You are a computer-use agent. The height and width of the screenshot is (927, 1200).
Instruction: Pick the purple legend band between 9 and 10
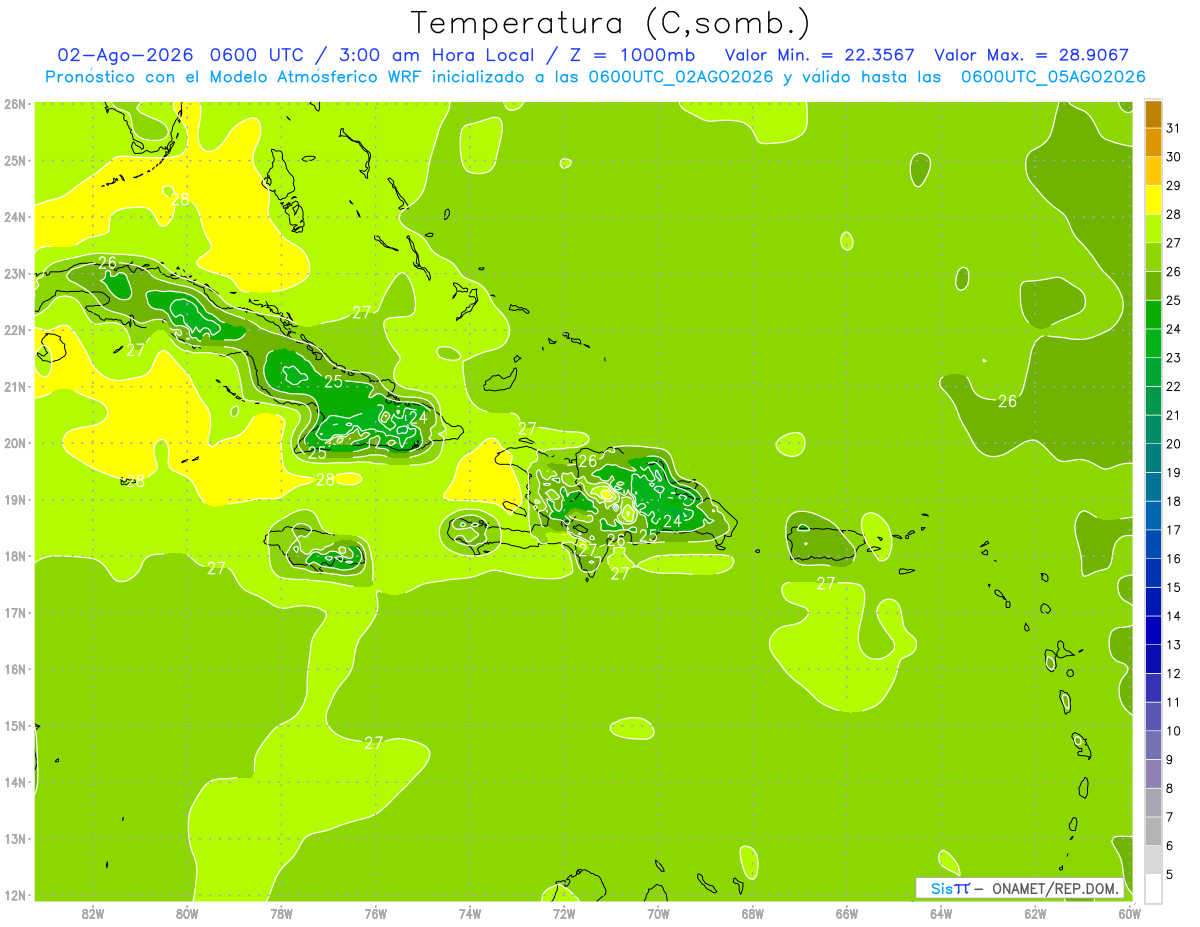[x=1153, y=745]
